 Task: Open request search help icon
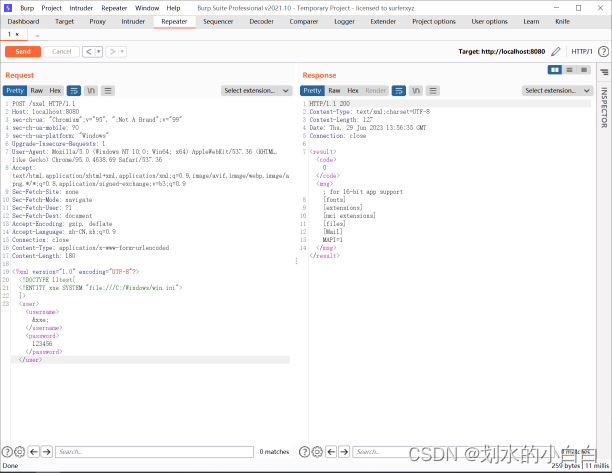[x=7, y=452]
